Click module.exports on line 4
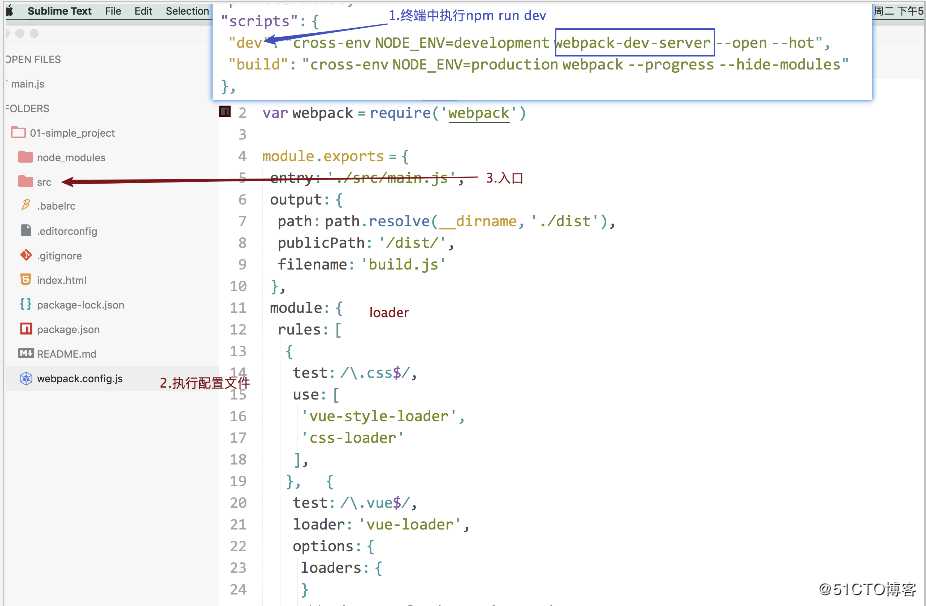This screenshot has height=606, width=926. [322, 157]
